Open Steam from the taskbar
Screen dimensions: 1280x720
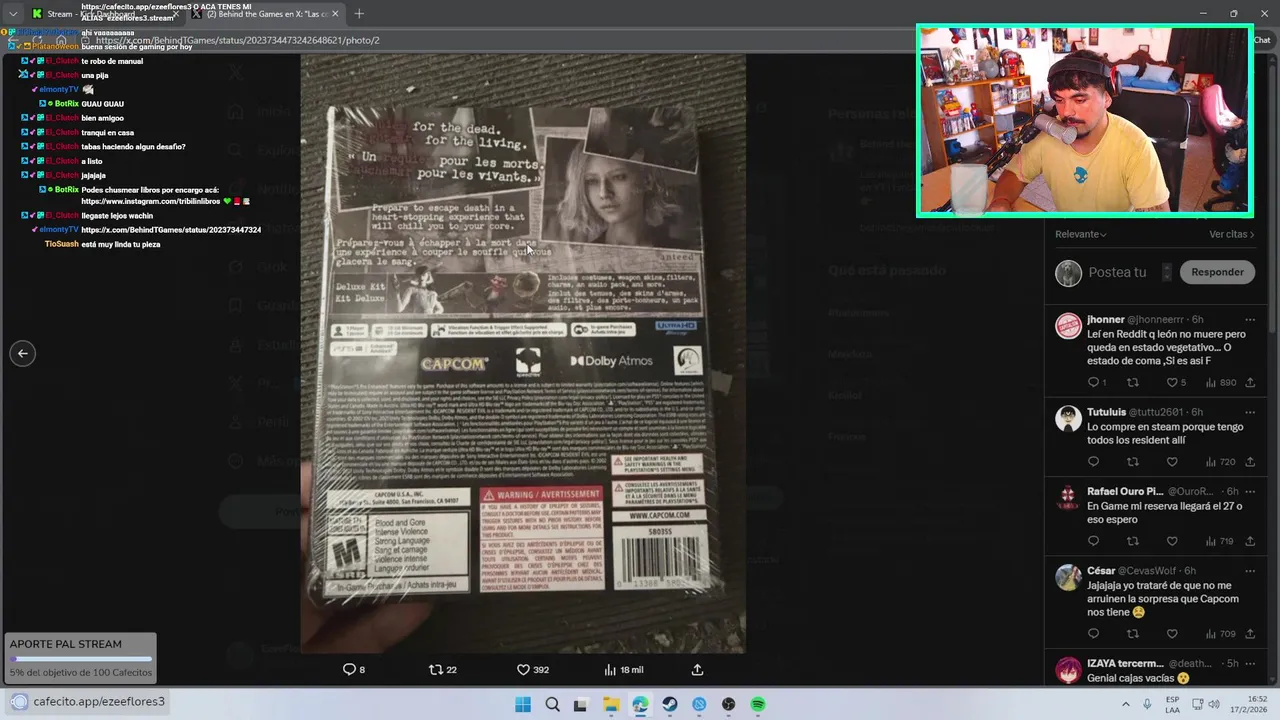tap(670, 705)
